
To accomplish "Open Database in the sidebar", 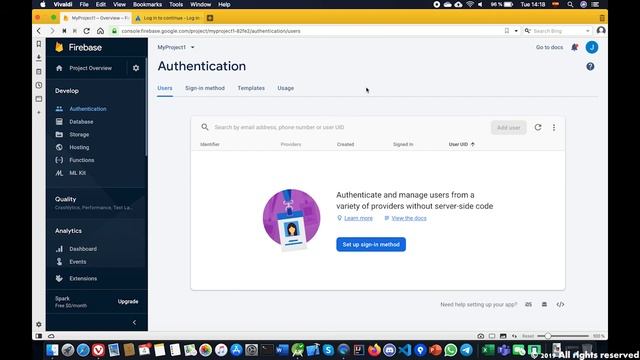I will click(x=81, y=122).
